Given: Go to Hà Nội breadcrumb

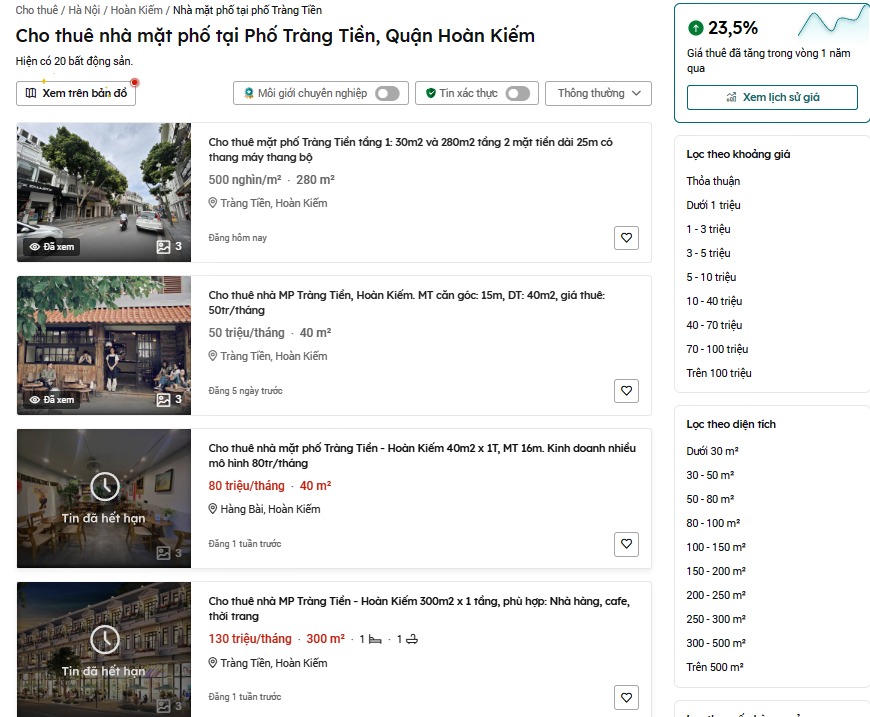Looking at the screenshot, I should click(x=85, y=10).
